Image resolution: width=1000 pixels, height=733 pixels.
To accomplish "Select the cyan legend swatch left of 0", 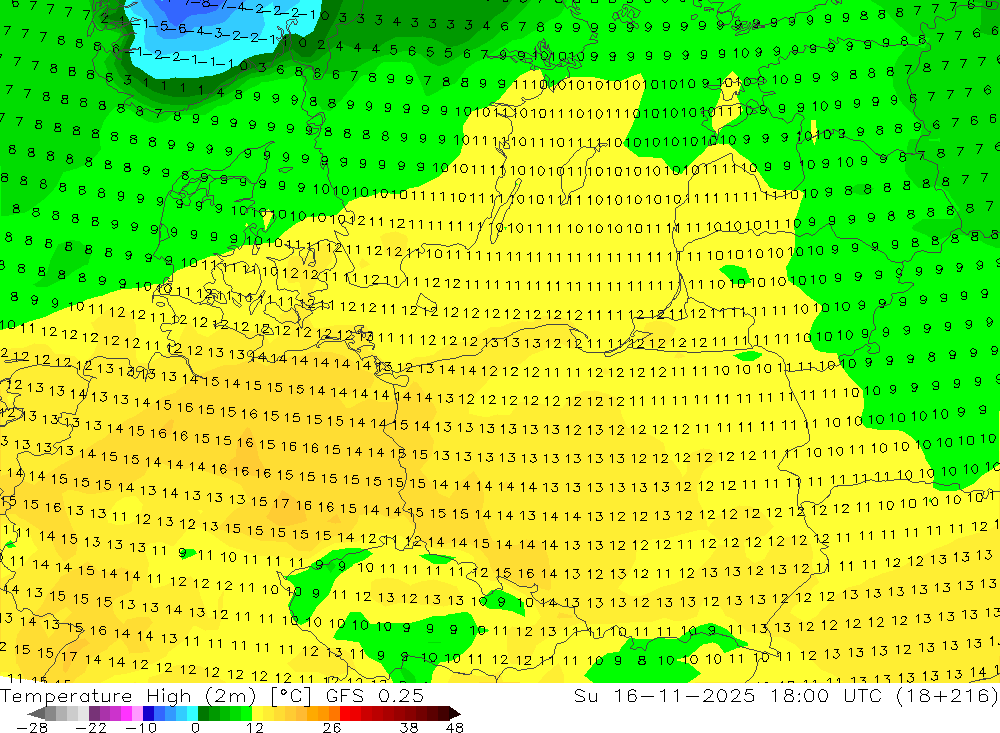I will point(192,713).
